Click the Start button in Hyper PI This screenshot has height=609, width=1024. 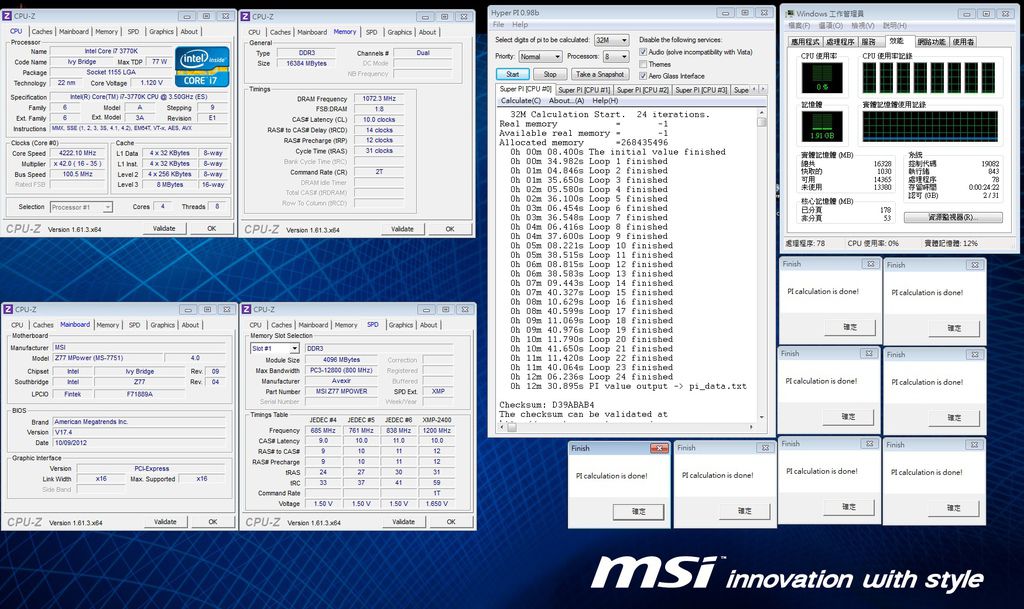(x=513, y=74)
